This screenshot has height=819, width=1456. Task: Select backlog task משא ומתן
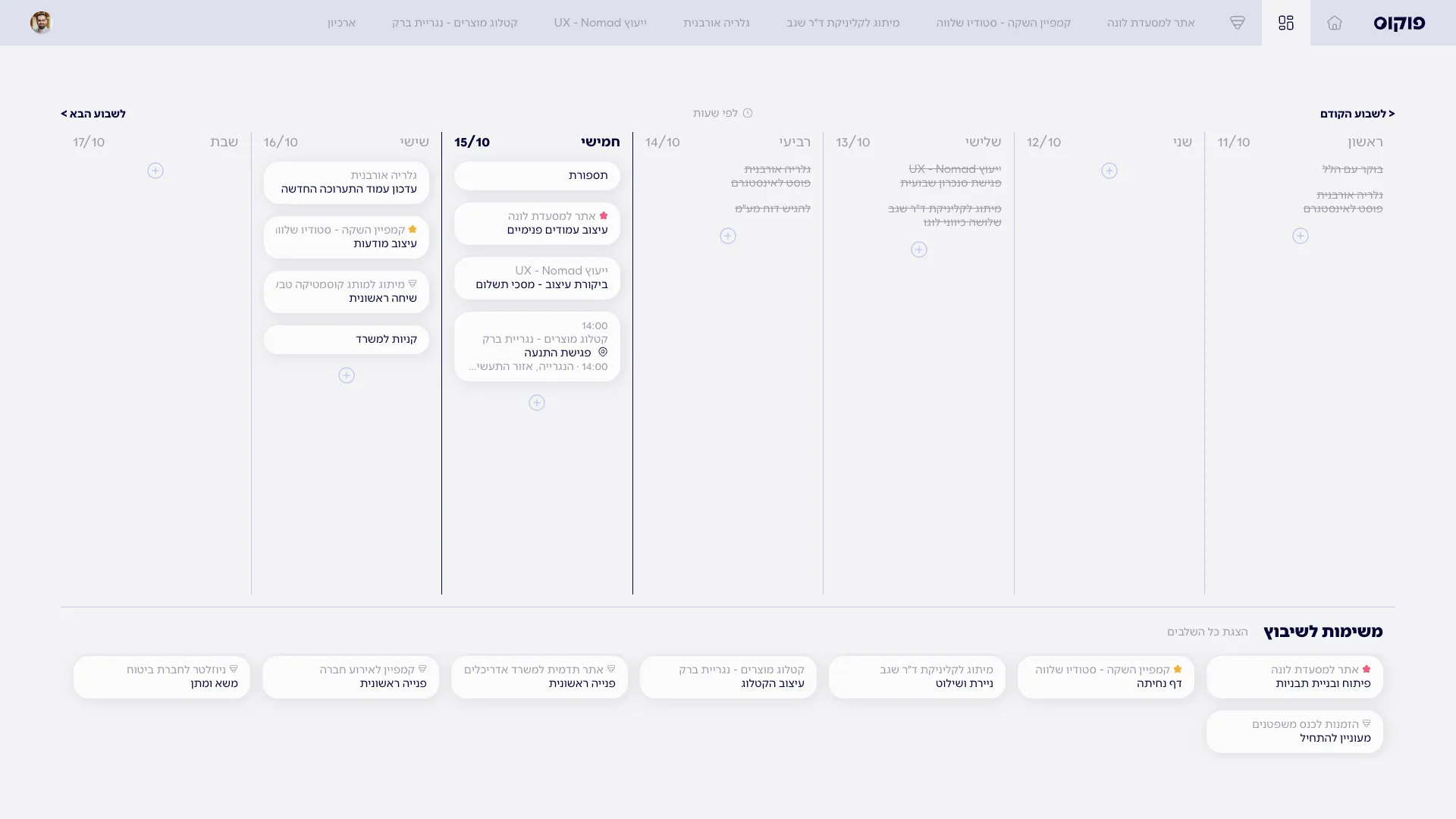162,677
